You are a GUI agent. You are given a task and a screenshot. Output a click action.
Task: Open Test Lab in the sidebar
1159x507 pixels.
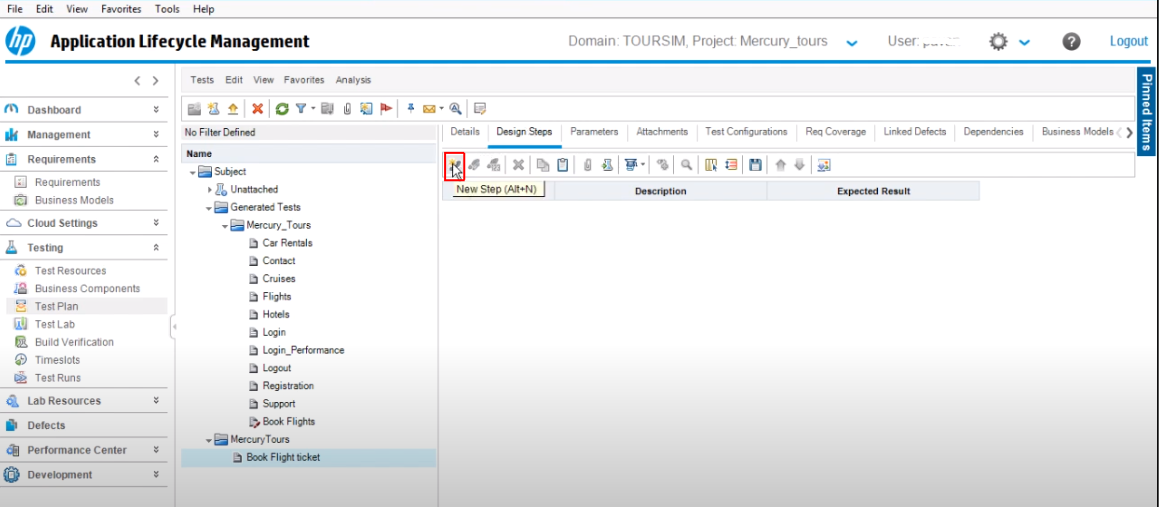(x=54, y=324)
